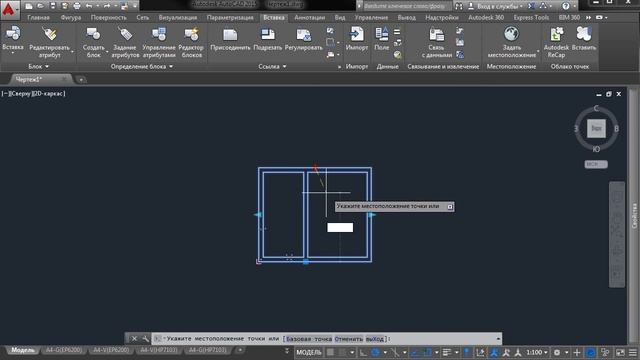Open the Редактор блоков tool
Viewport: 640px width, 360px height.
191,42
